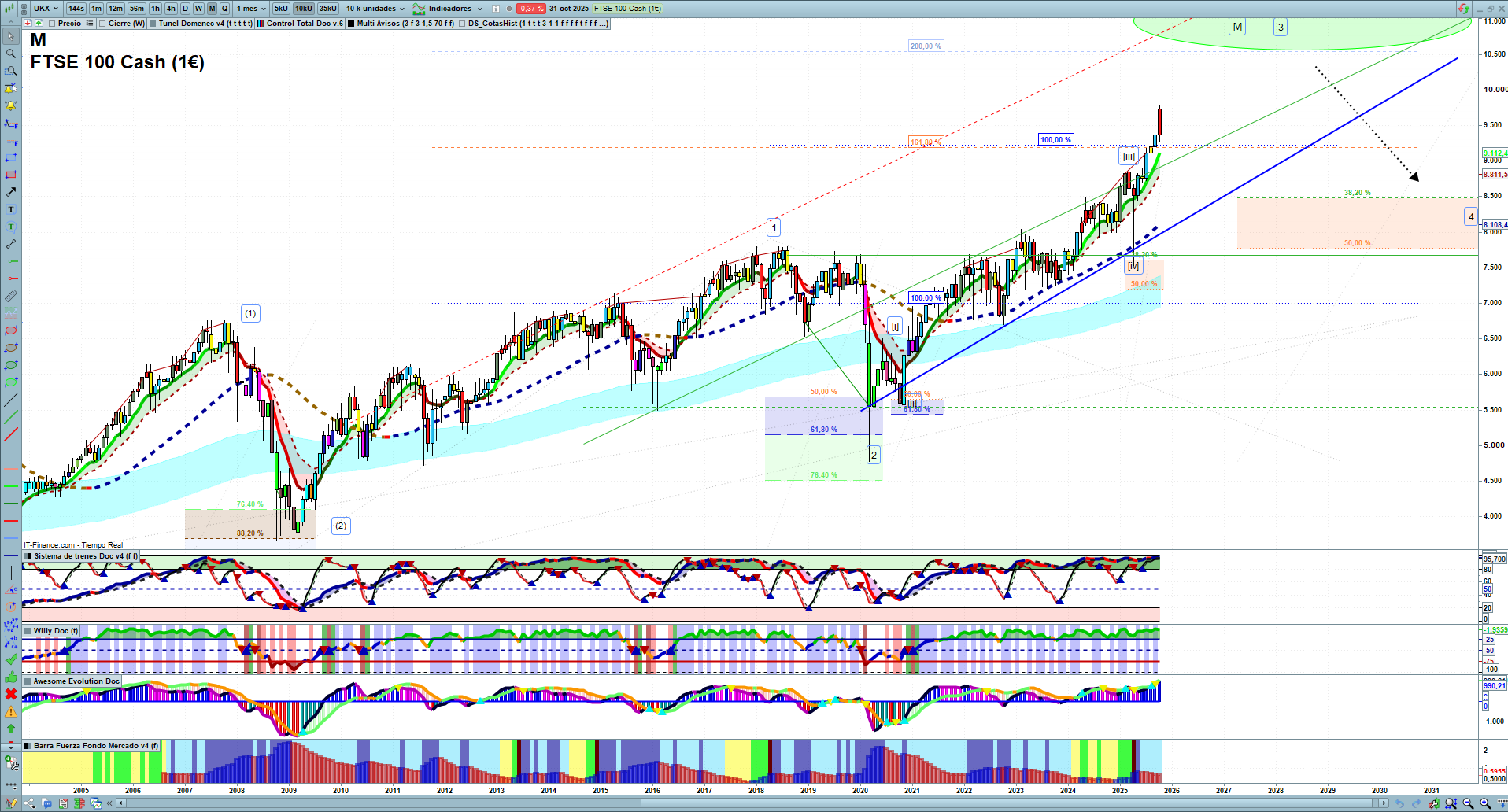Select the red X marker tool
Viewport: 1508px width, 812px height.
pos(11,694)
